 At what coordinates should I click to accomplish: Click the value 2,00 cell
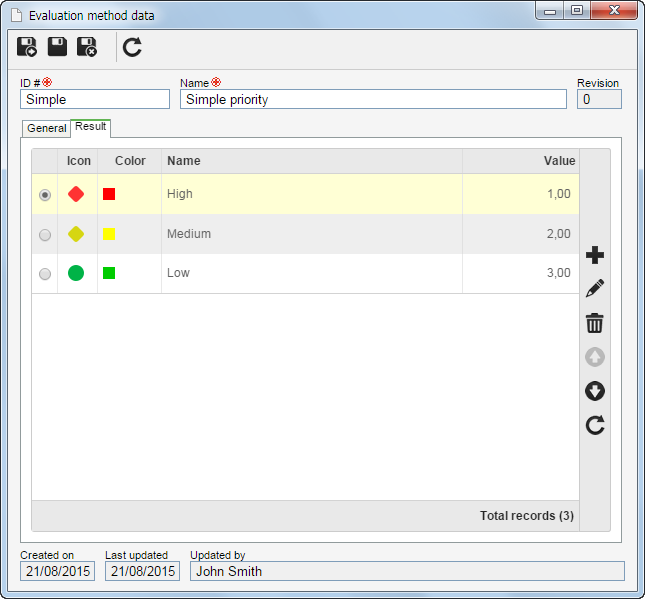(x=521, y=234)
